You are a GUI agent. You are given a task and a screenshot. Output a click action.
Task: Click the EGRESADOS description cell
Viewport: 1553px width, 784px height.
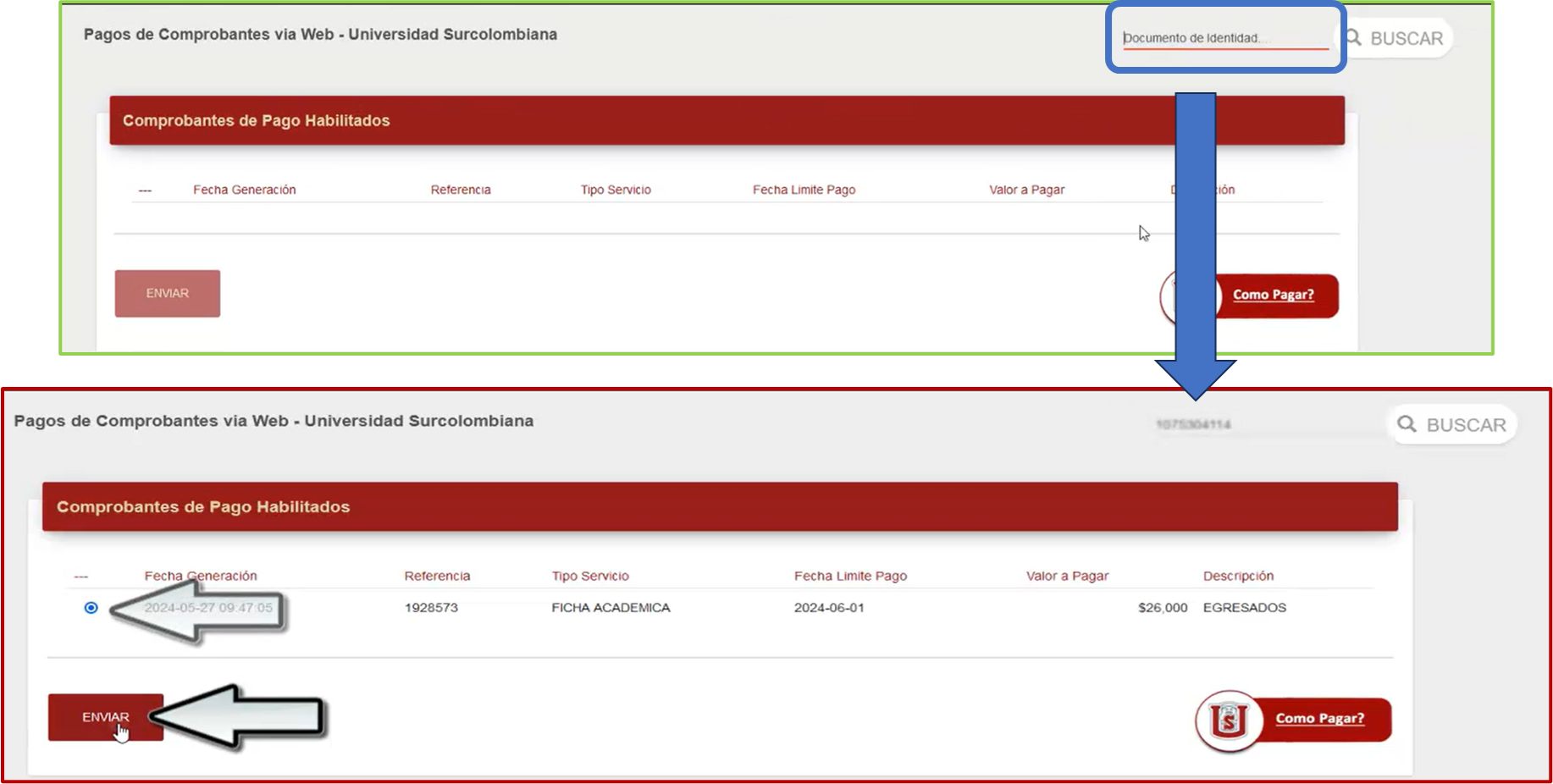coord(1245,608)
